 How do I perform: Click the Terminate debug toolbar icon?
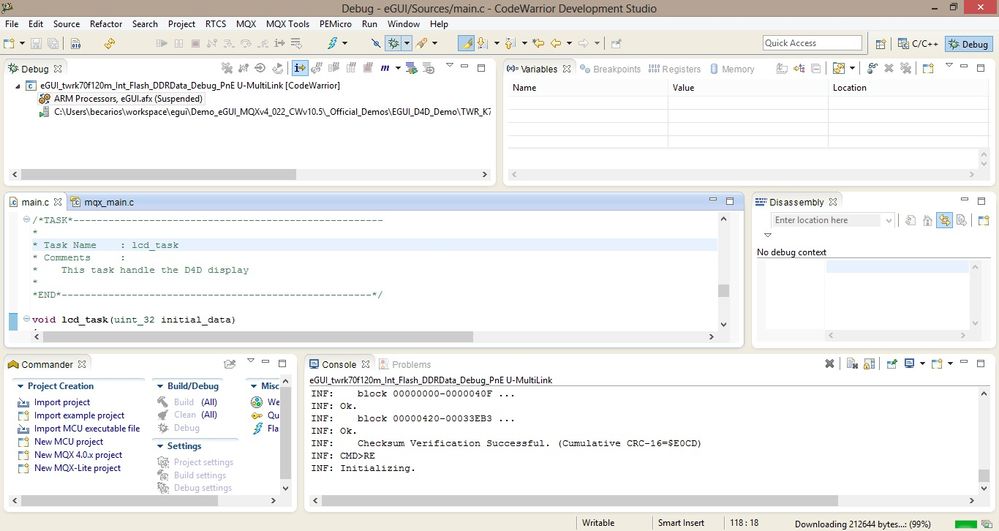click(x=196, y=43)
